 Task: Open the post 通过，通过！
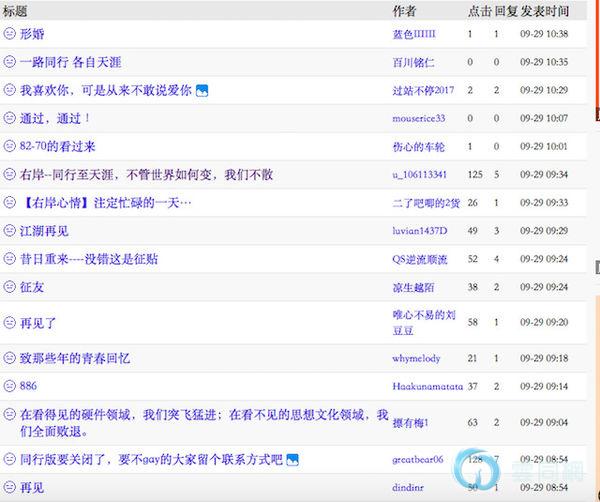coord(55,118)
